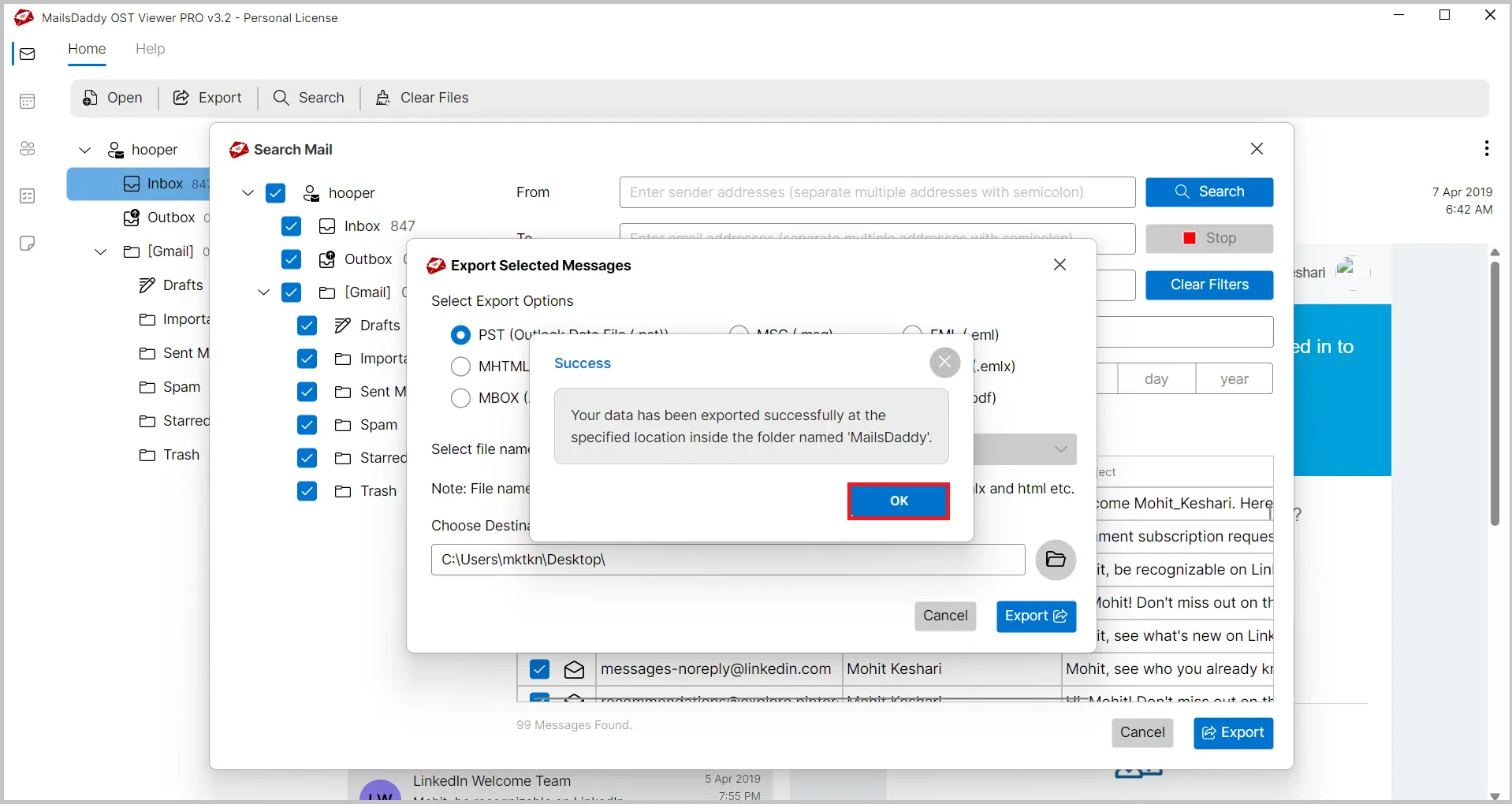Uncheck the Outbox checkbox in Search Mail

click(x=291, y=259)
